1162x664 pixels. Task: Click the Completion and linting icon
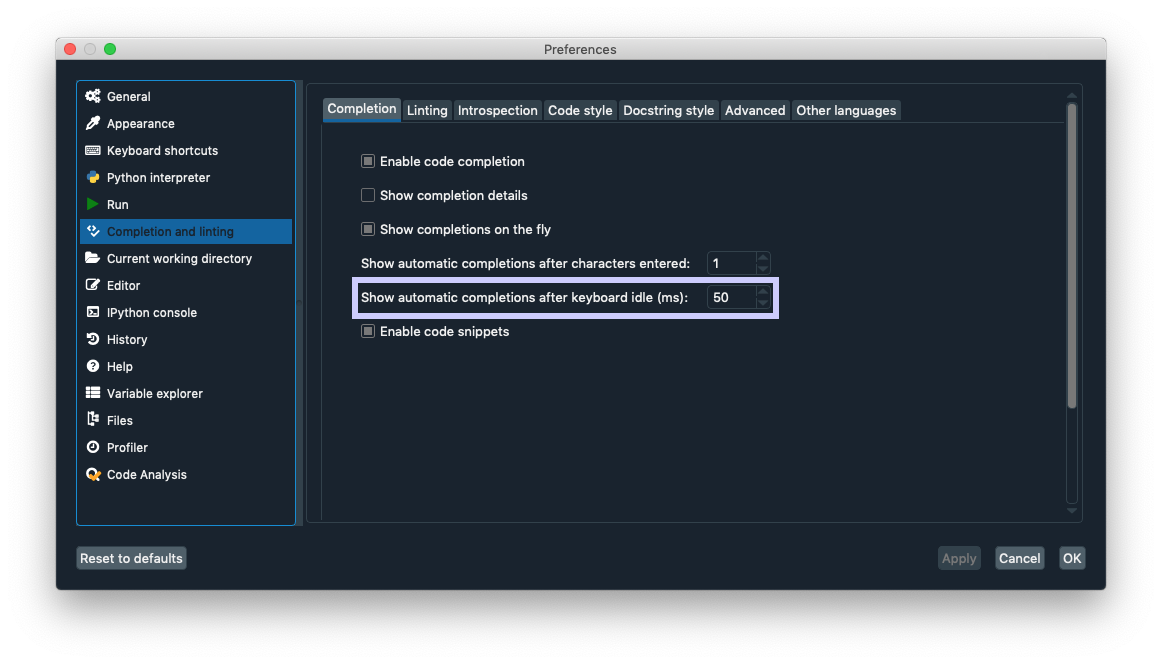tap(93, 231)
